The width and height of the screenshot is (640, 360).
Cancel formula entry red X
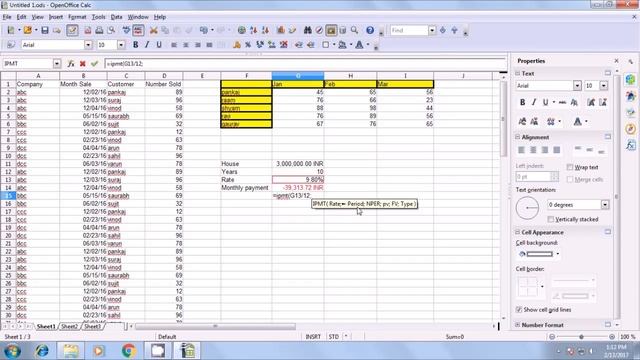coord(83,64)
